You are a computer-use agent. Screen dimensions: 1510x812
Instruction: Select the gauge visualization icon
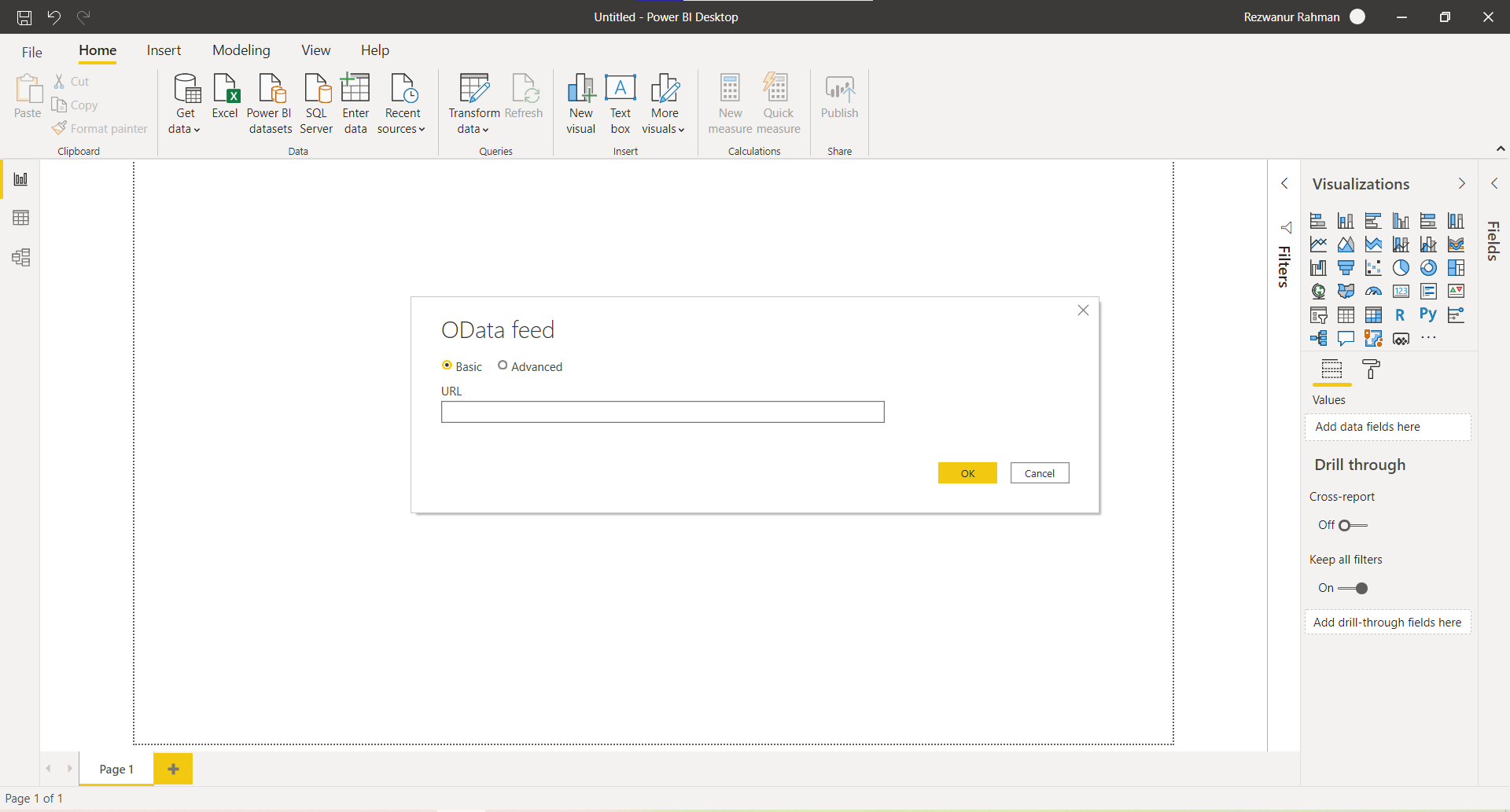coord(1373,291)
